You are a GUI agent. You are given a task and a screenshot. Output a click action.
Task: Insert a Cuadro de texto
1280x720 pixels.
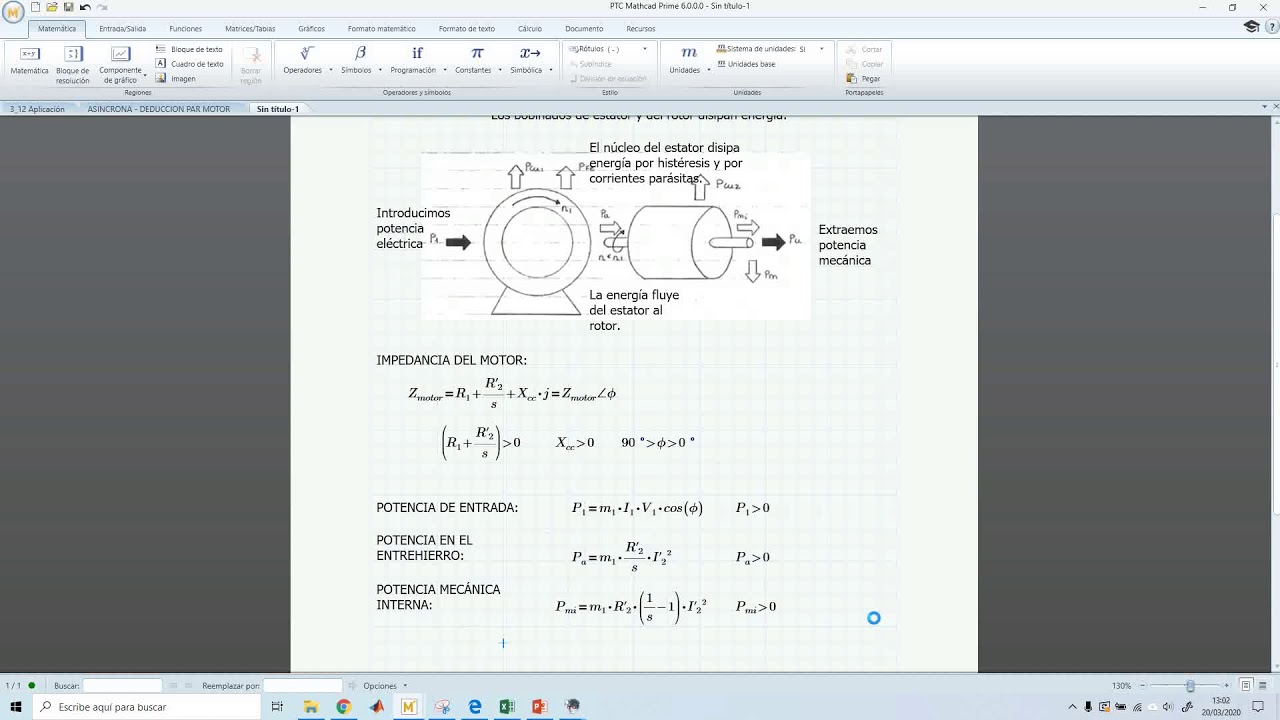coord(190,64)
